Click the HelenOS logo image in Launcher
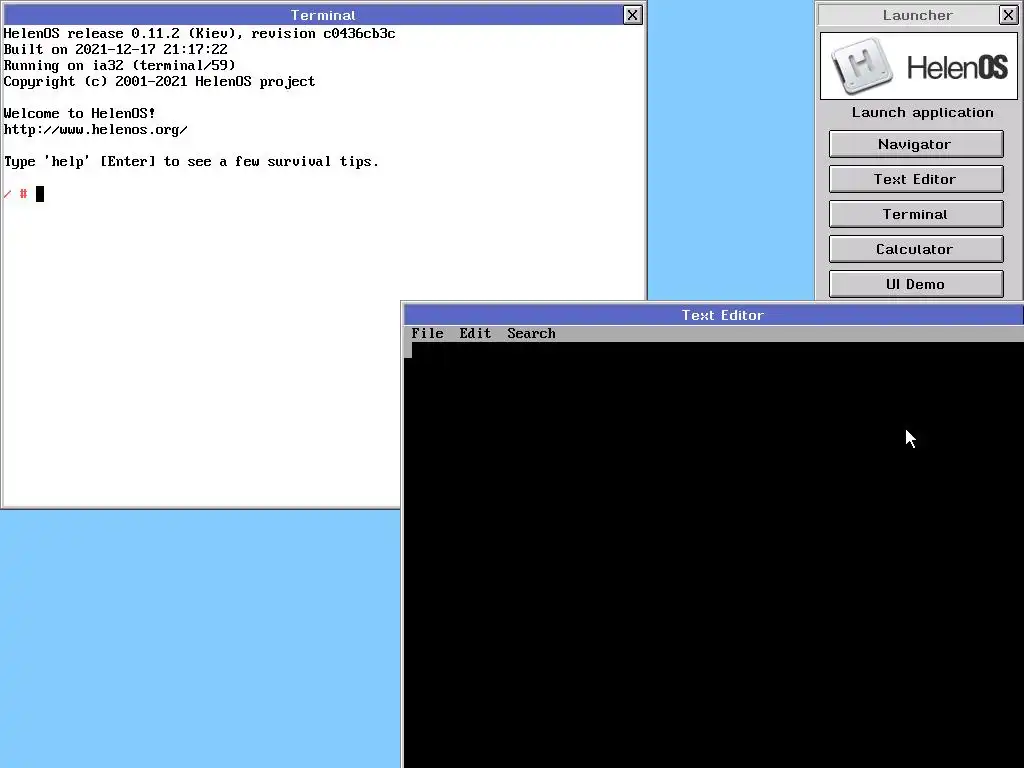The image size is (1024, 768). coord(918,66)
